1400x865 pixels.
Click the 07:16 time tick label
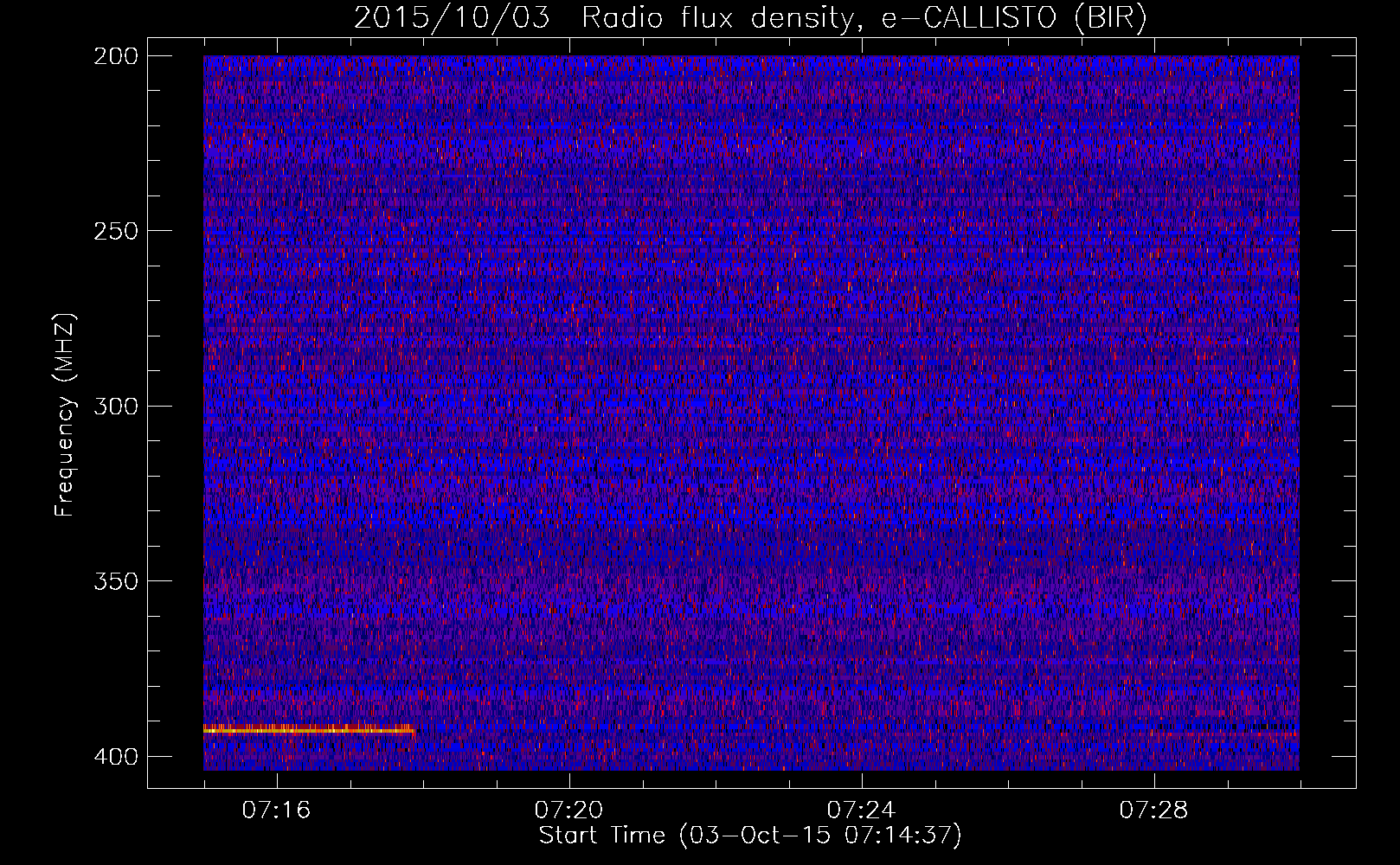point(277,811)
